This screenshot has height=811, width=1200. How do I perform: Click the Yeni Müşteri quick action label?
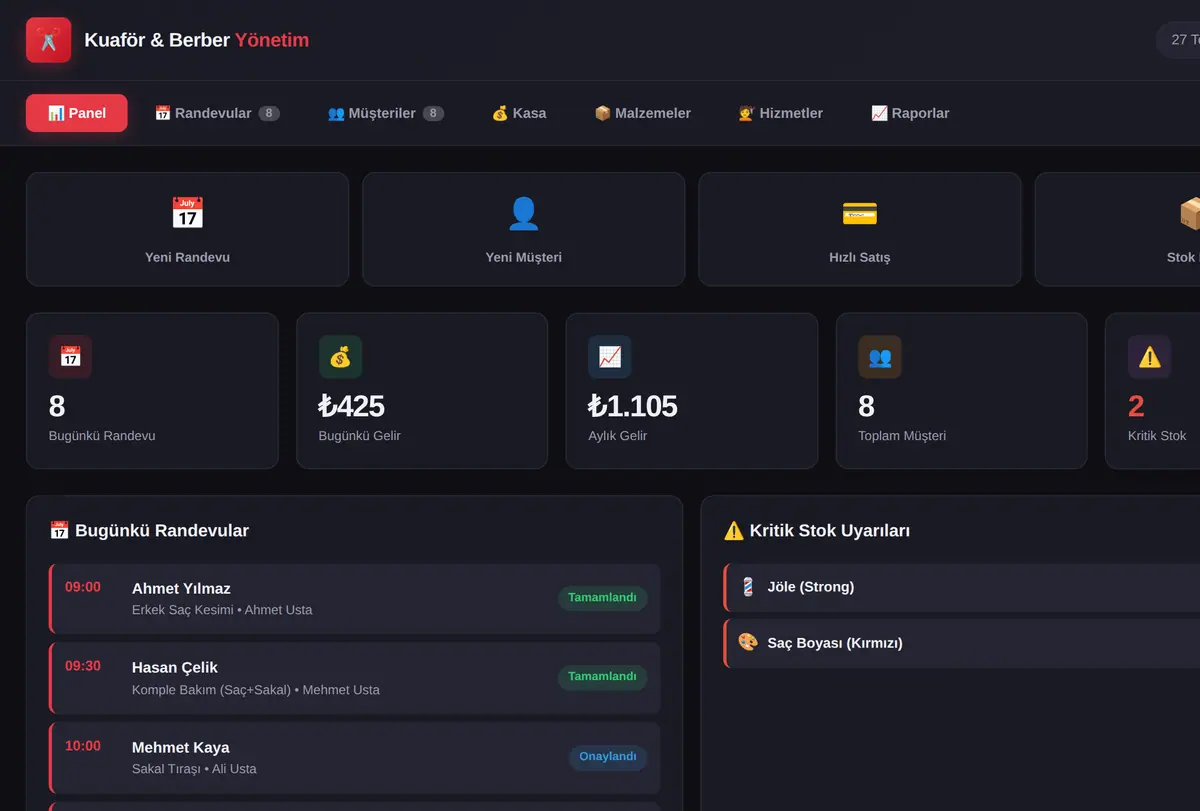523,257
